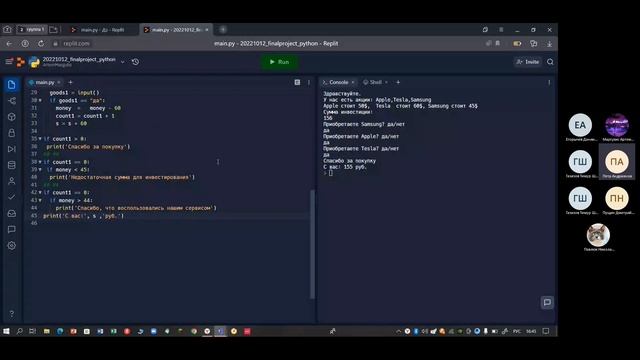Expand the 20221012_finalproject_python name dropdown
Image resolution: width=640 pixels, height=360 pixels.
click(122, 62)
